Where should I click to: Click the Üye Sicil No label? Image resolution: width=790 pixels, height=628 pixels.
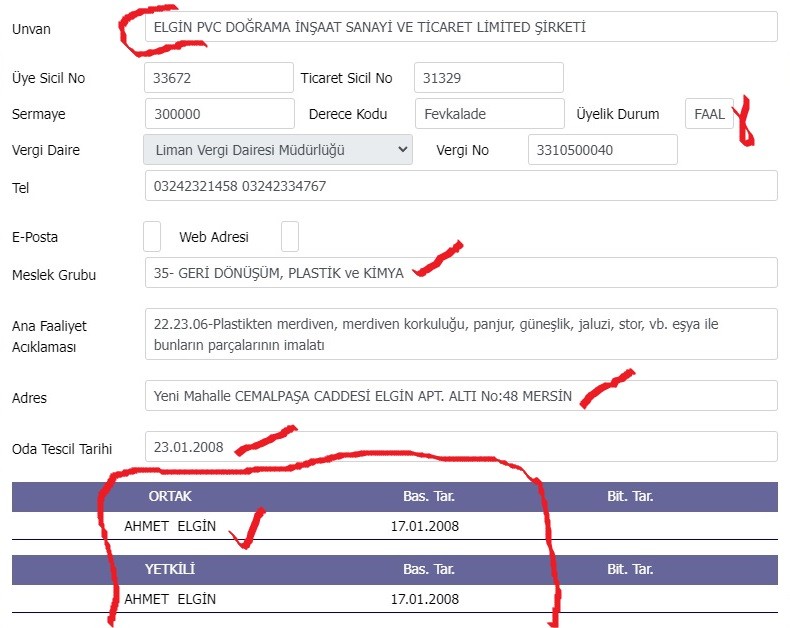pos(48,78)
